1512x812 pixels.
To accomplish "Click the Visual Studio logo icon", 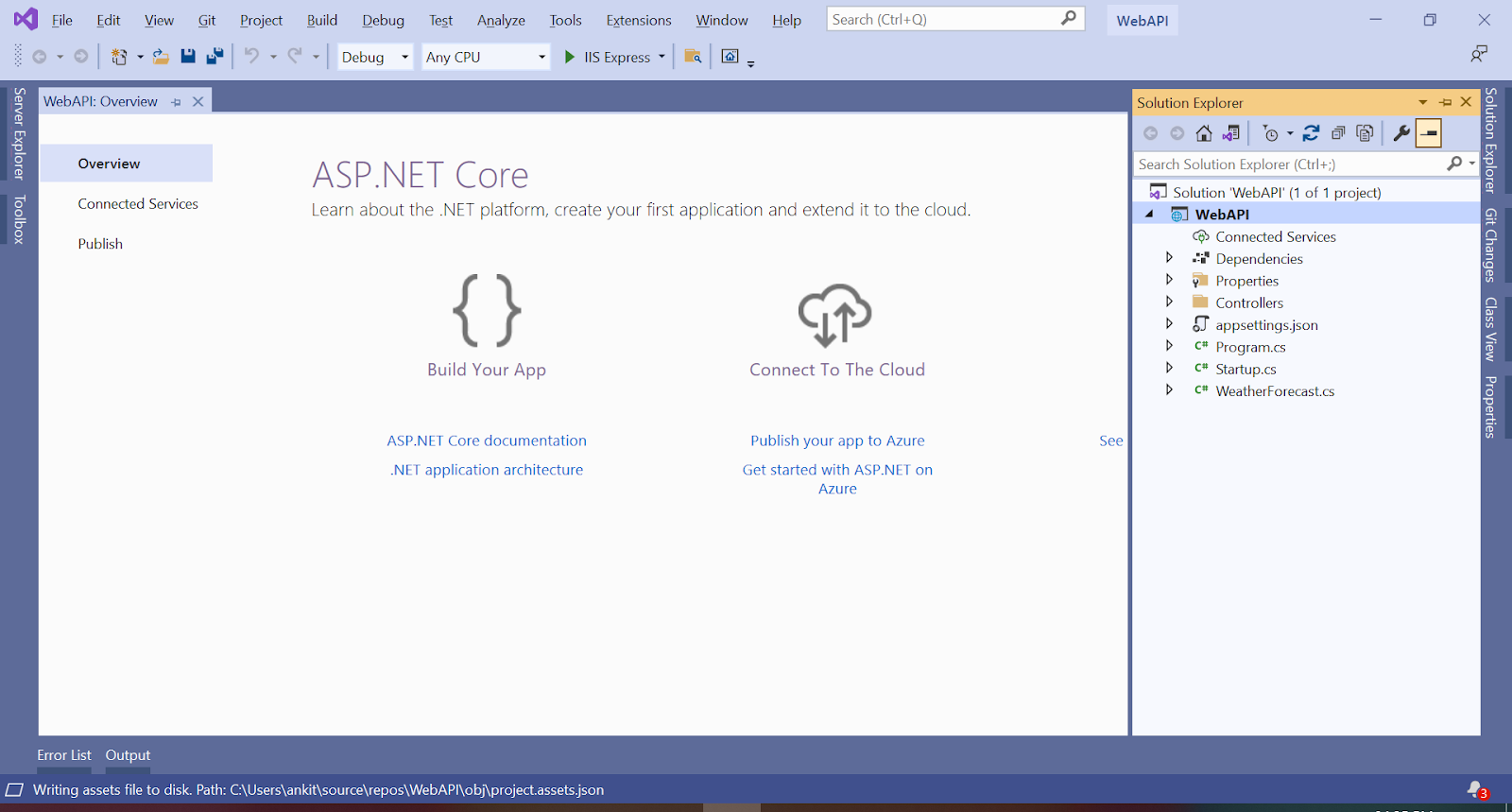I will (26, 19).
